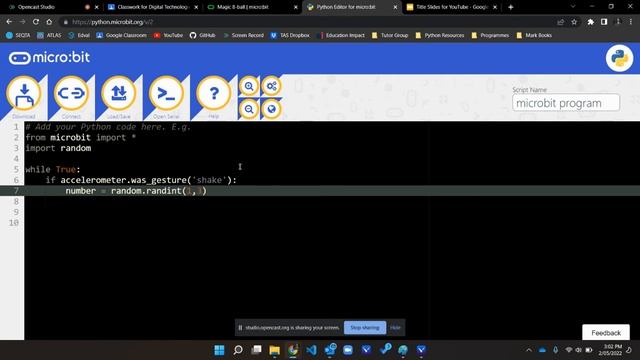This screenshot has width=640, height=360.
Task: Click Stop sharing button
Action: pos(365,327)
